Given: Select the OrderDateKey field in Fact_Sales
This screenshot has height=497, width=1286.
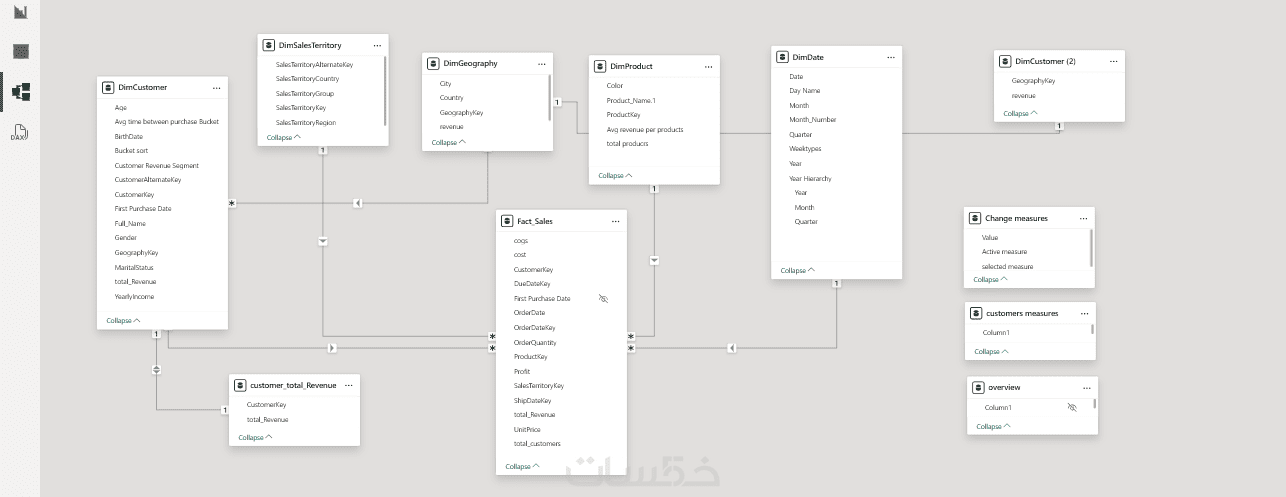Looking at the screenshot, I should pyautogui.click(x=534, y=328).
